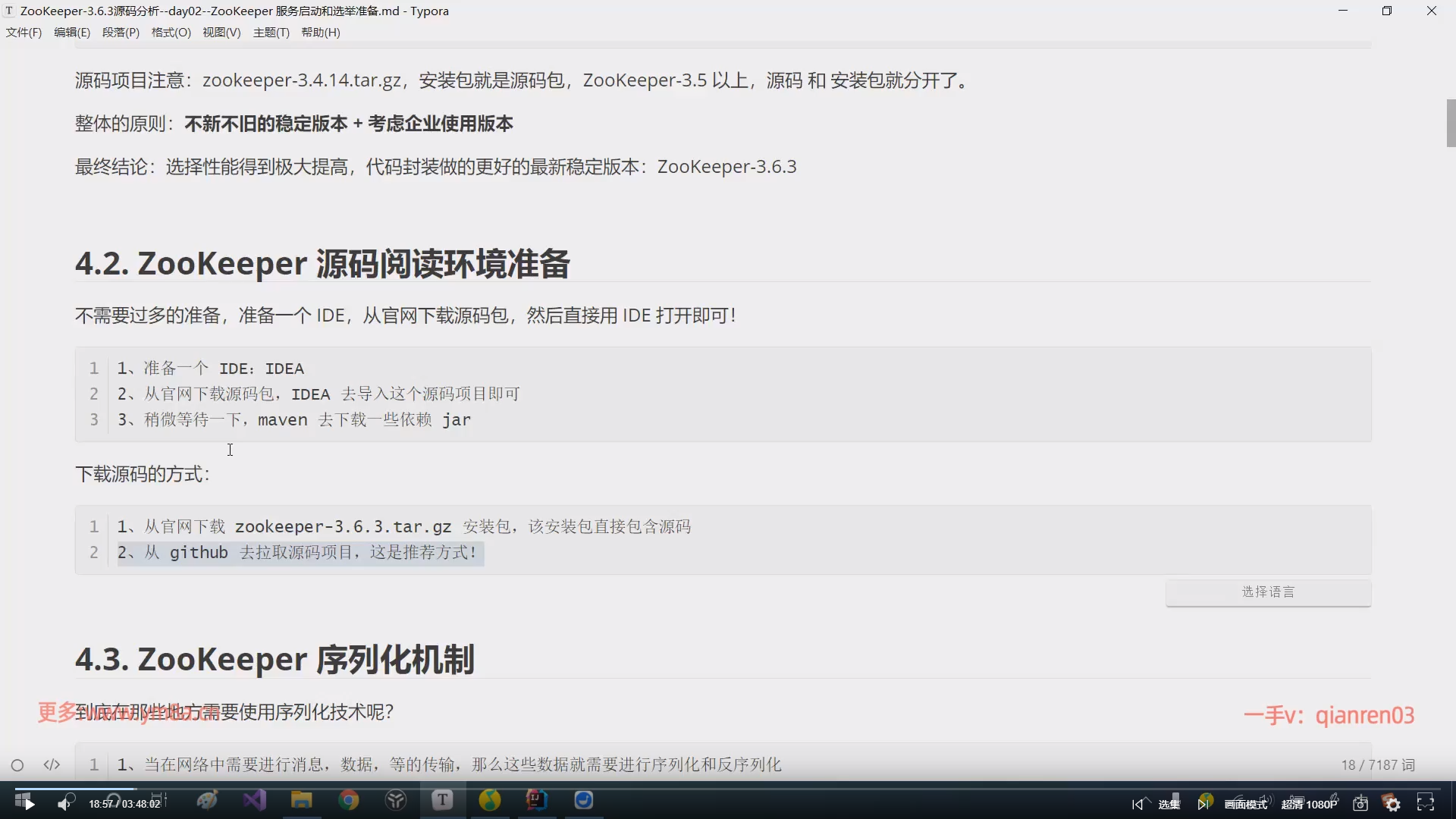Open IntelliJ IDEA from the taskbar
The height and width of the screenshot is (819, 1456).
[537, 800]
